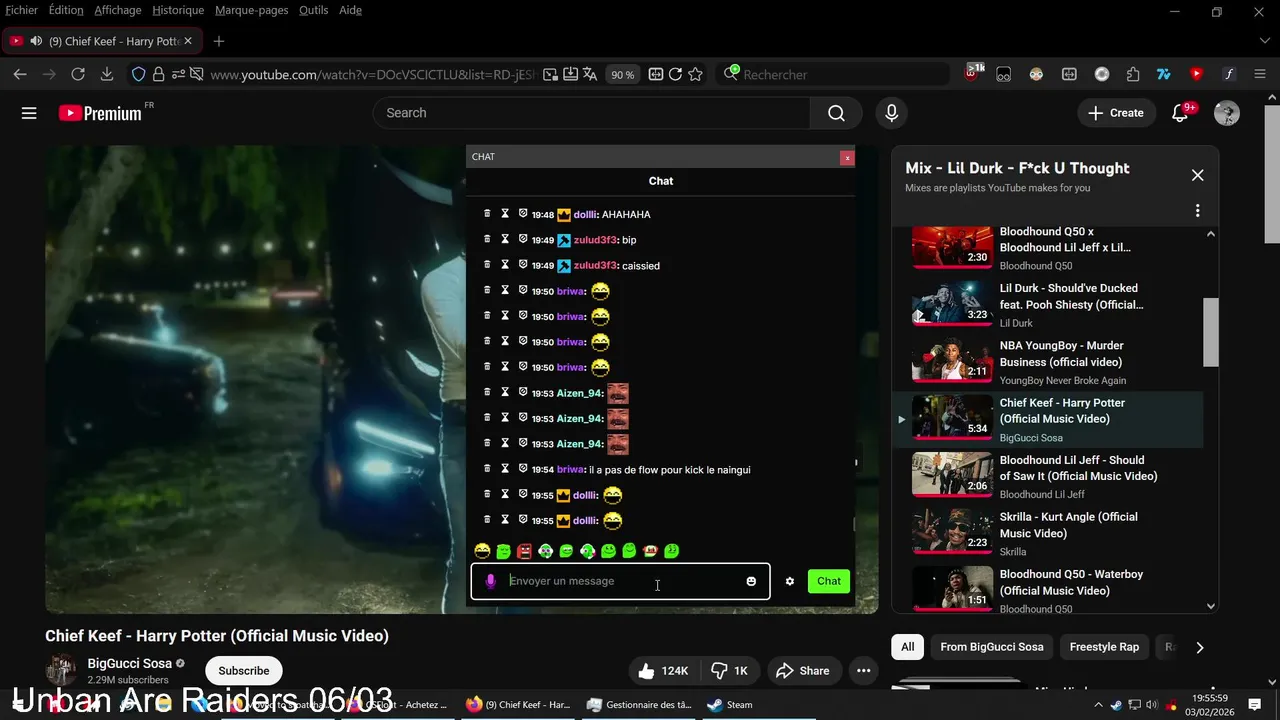Play 'Lil Durk - Should've Ducked' from playlist
Image resolution: width=1280 pixels, height=720 pixels.
[1048, 304]
